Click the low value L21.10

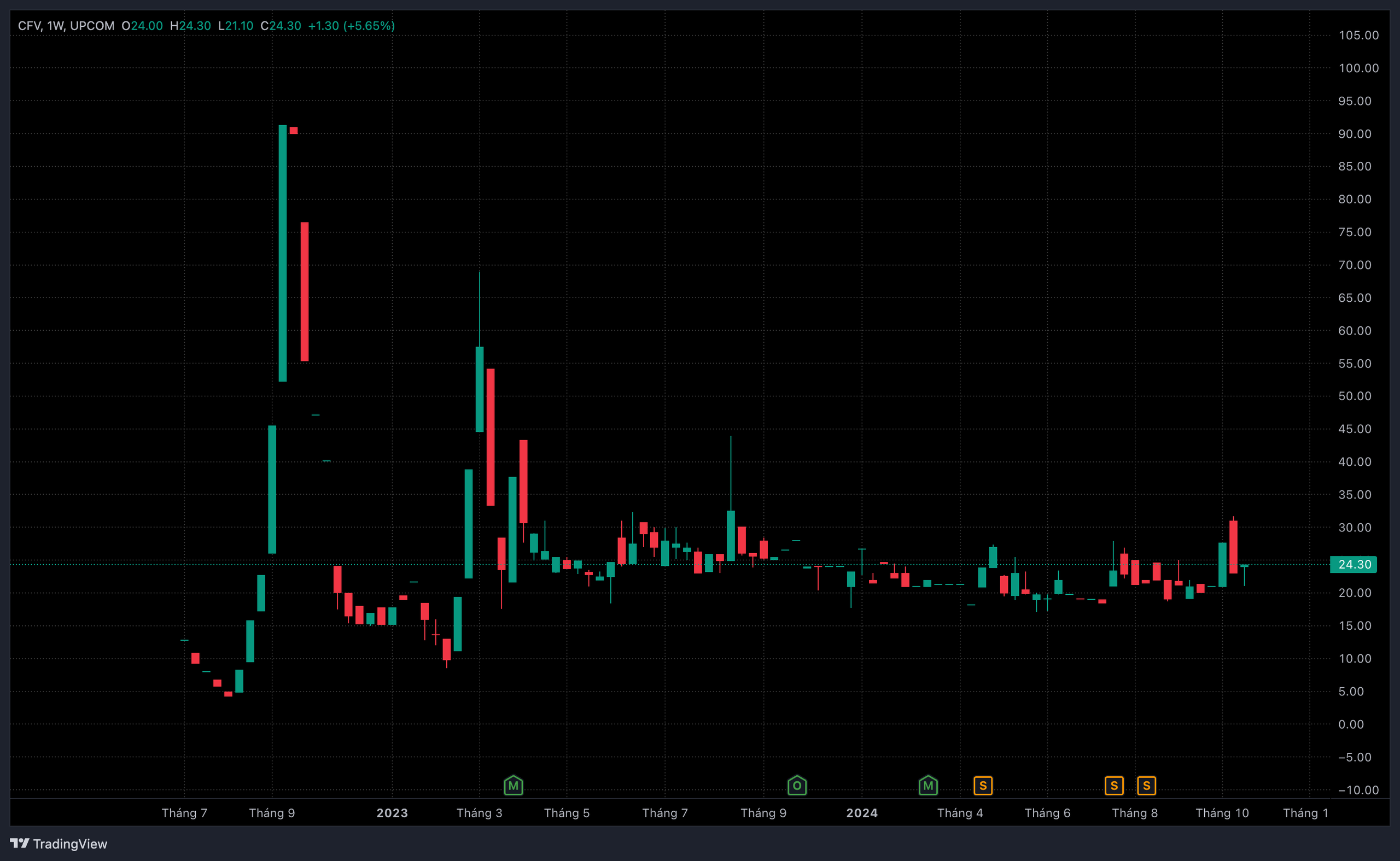coord(236,26)
